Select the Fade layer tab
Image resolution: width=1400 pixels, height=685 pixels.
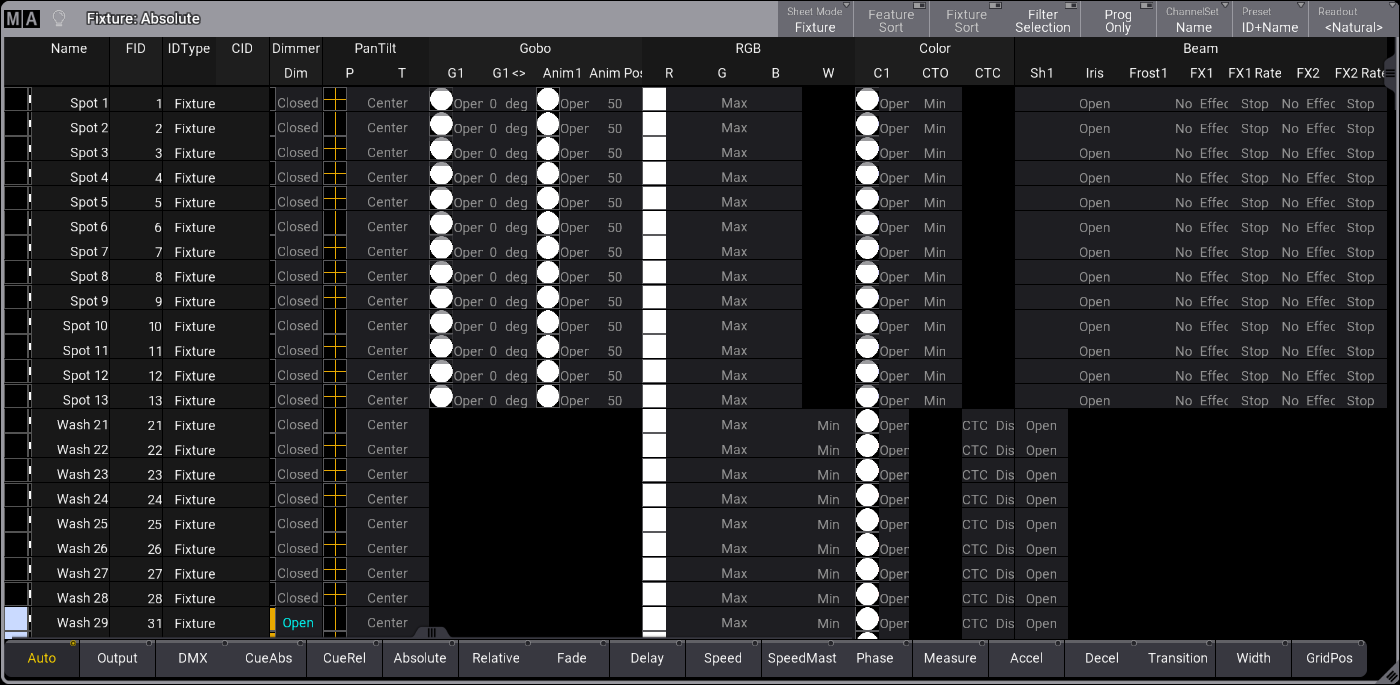572,658
